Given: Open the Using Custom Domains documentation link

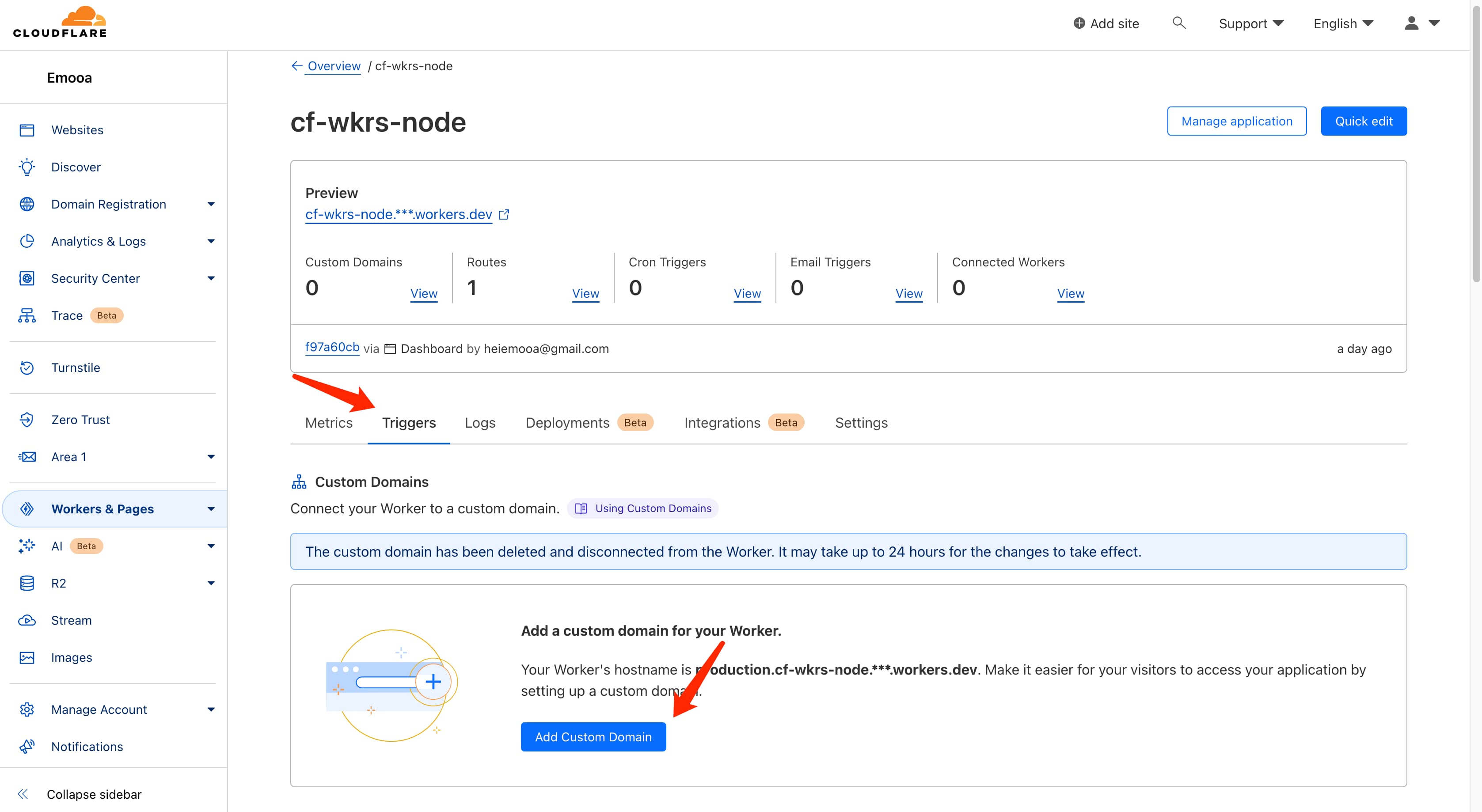Looking at the screenshot, I should pyautogui.click(x=642, y=508).
